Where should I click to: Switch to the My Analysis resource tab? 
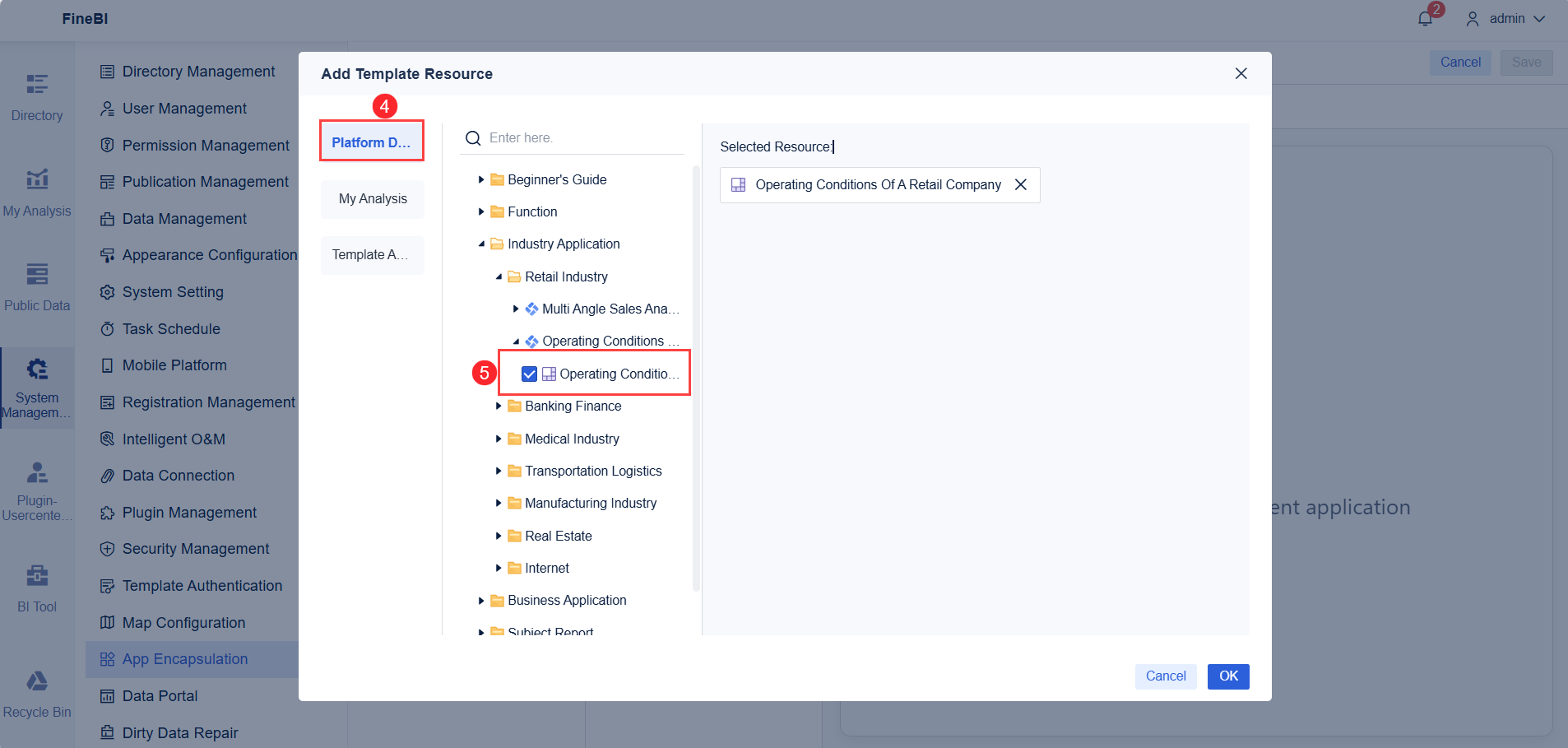click(373, 199)
